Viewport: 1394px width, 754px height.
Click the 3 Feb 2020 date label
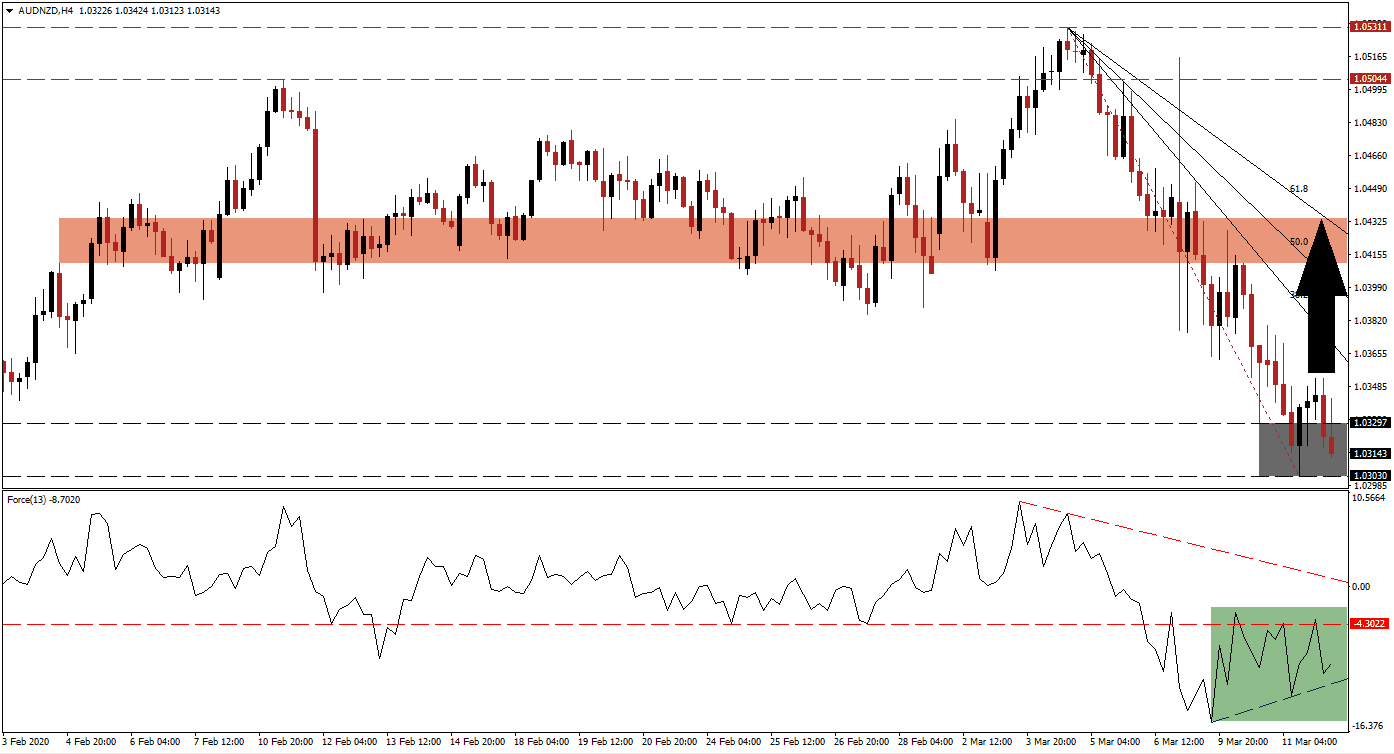pos(28,742)
